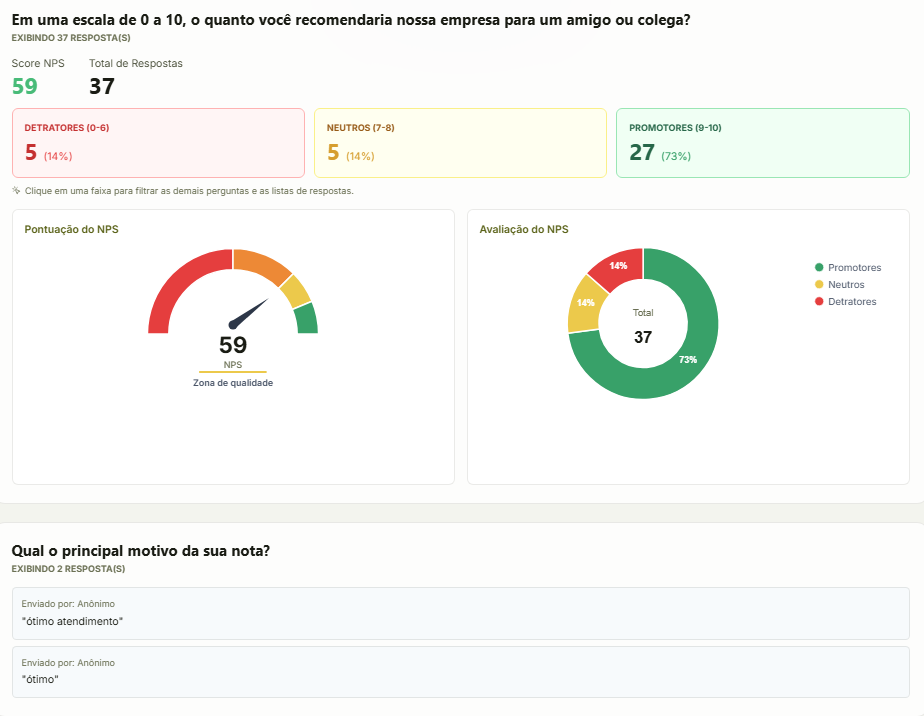The width and height of the screenshot is (924, 716).
Task: Open the "ótimo" anonymous response
Action: click(460, 672)
